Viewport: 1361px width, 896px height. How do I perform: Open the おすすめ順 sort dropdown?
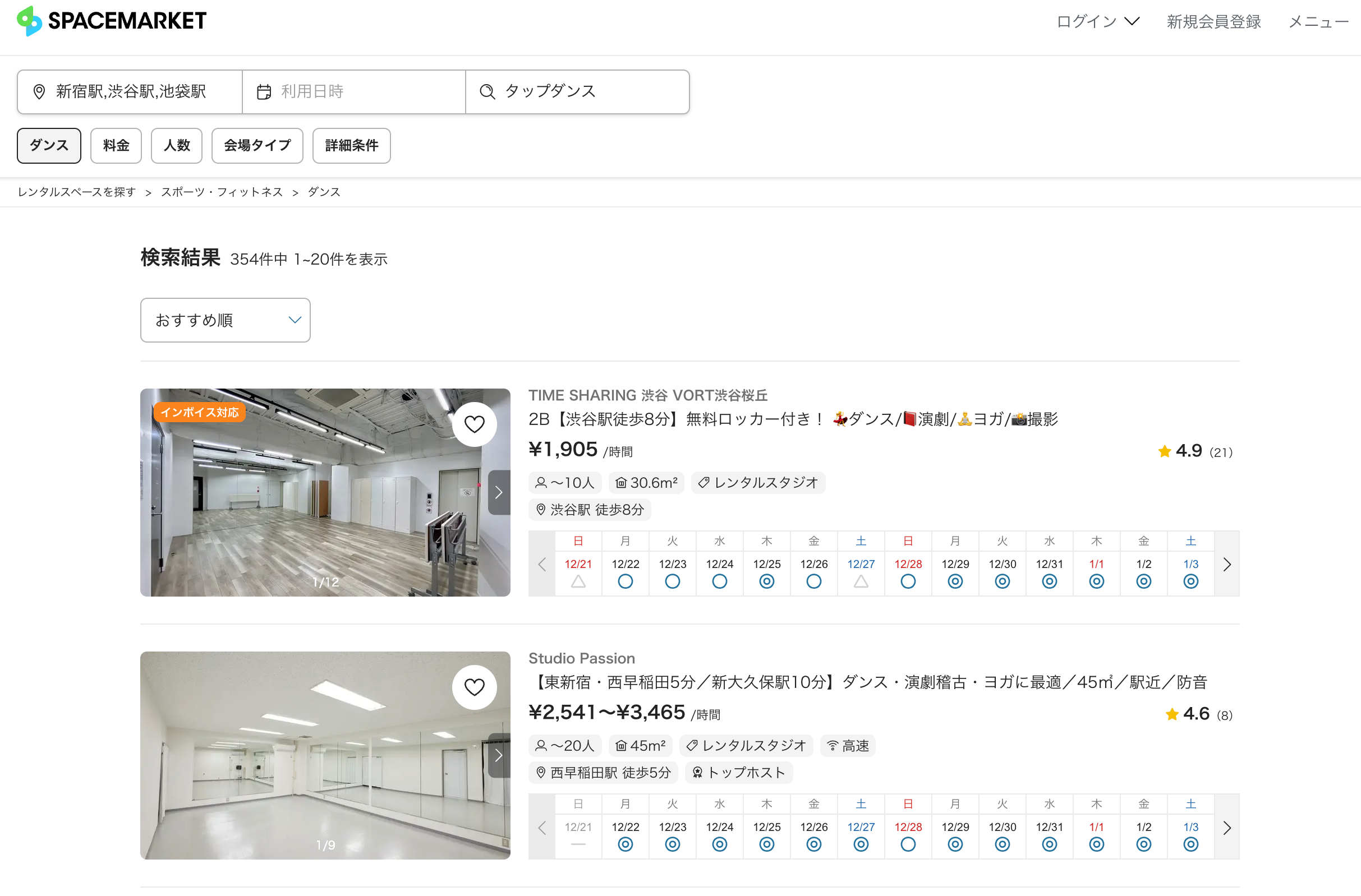pyautogui.click(x=226, y=320)
